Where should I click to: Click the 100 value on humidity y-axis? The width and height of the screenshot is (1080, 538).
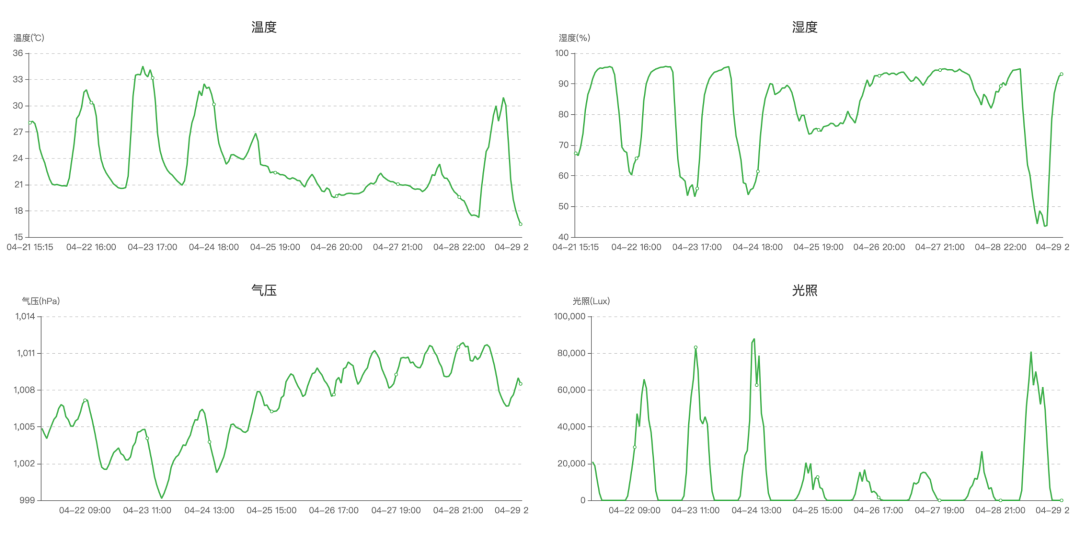click(561, 53)
